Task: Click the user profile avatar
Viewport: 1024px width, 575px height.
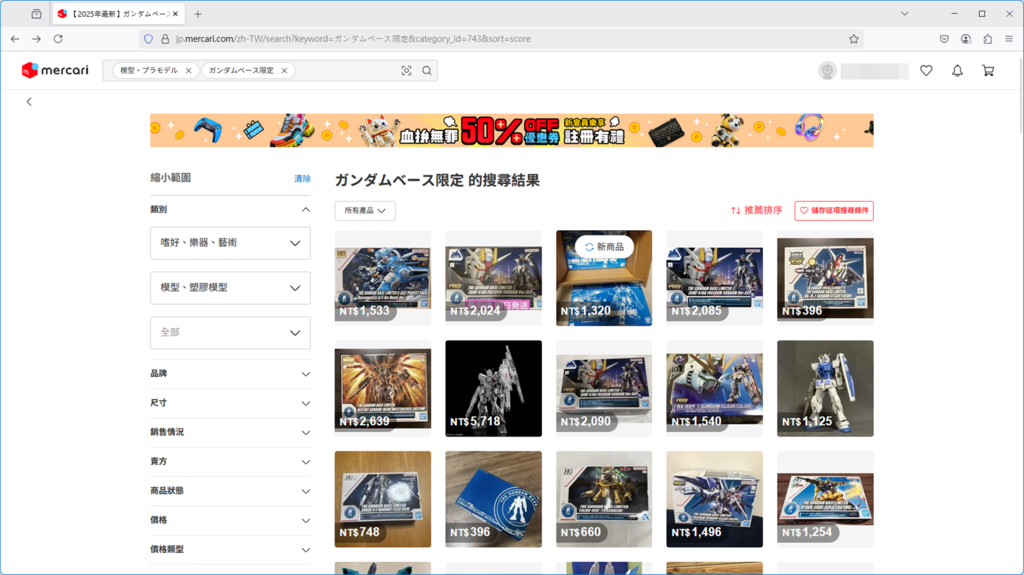Action: [827, 71]
